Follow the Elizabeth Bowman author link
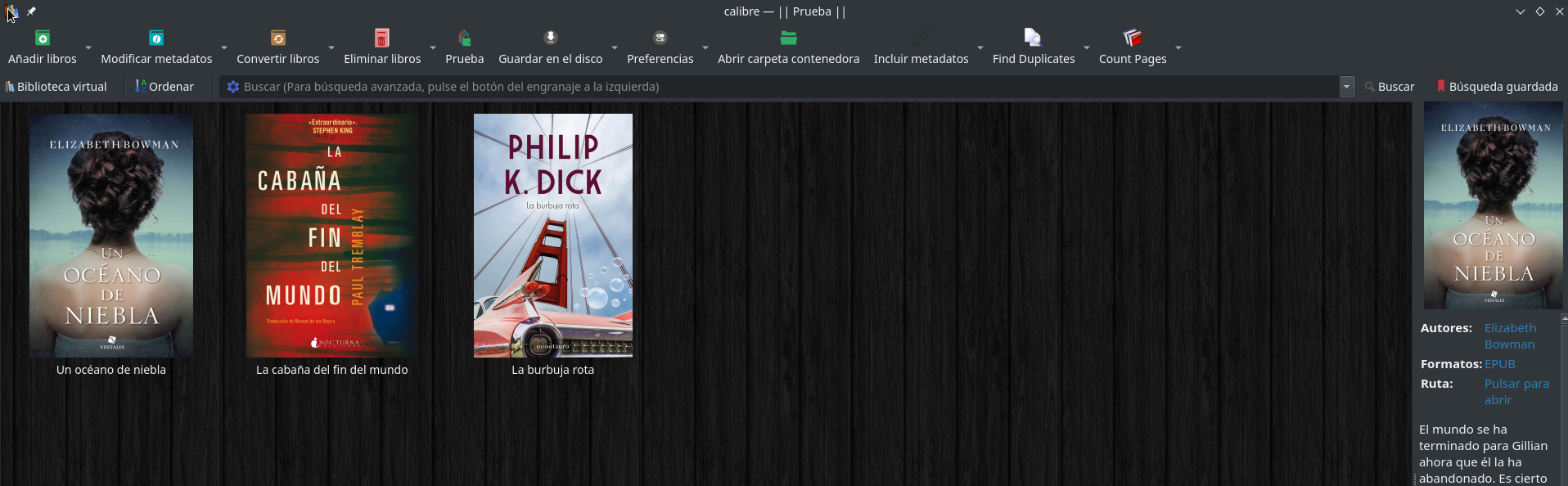Image resolution: width=1568 pixels, height=486 pixels. [1510, 336]
